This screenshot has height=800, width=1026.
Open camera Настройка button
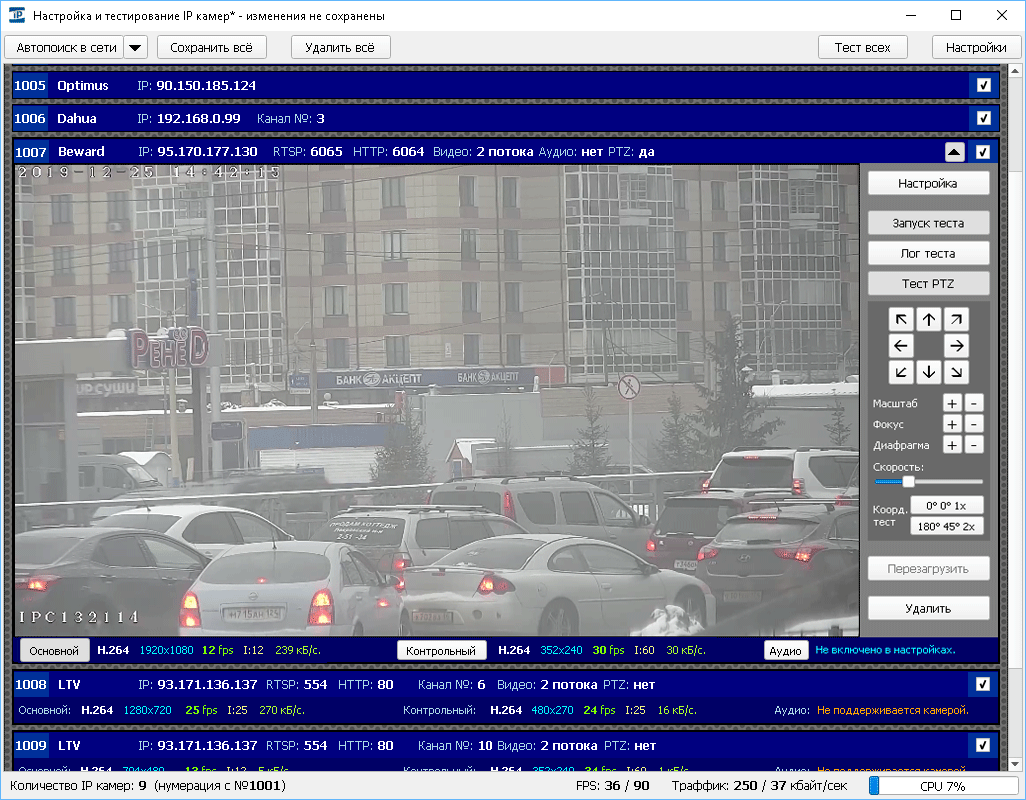tap(928, 183)
